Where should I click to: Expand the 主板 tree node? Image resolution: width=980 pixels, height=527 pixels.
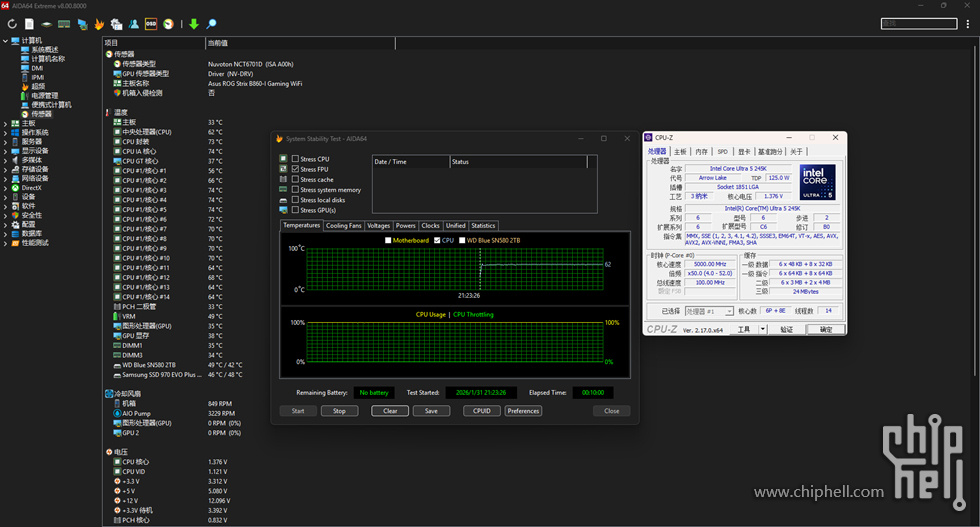click(x=5, y=124)
